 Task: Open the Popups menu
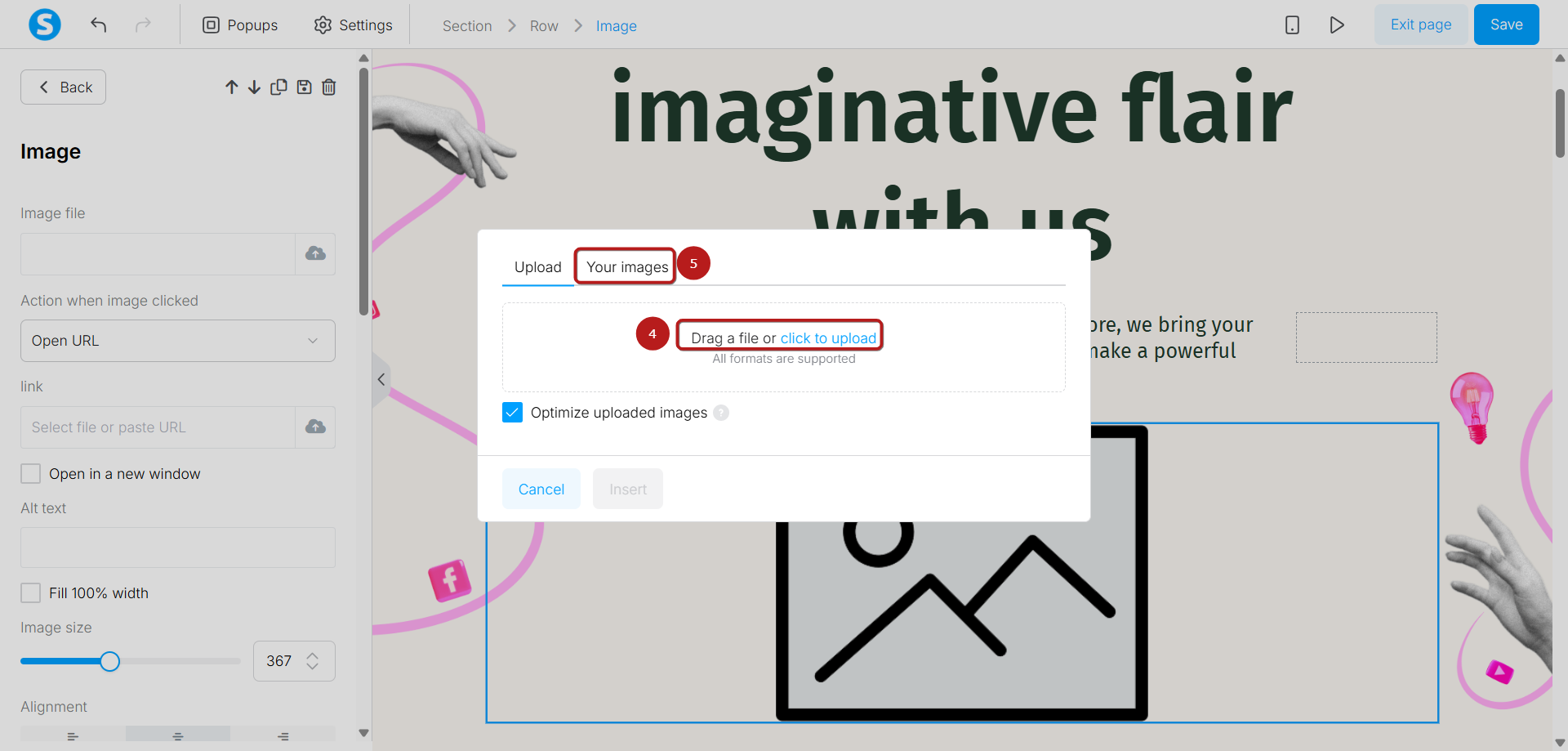point(240,25)
